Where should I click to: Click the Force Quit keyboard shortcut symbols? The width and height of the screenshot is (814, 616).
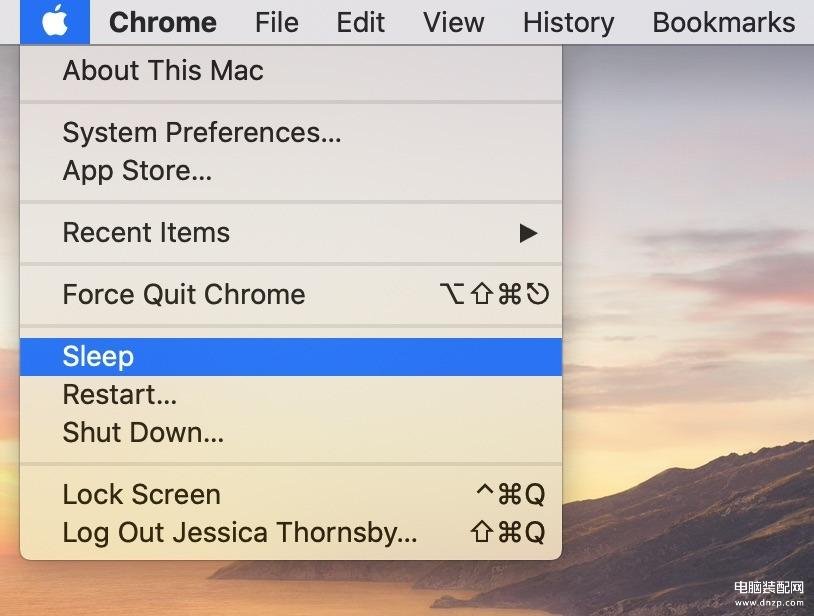pos(494,294)
